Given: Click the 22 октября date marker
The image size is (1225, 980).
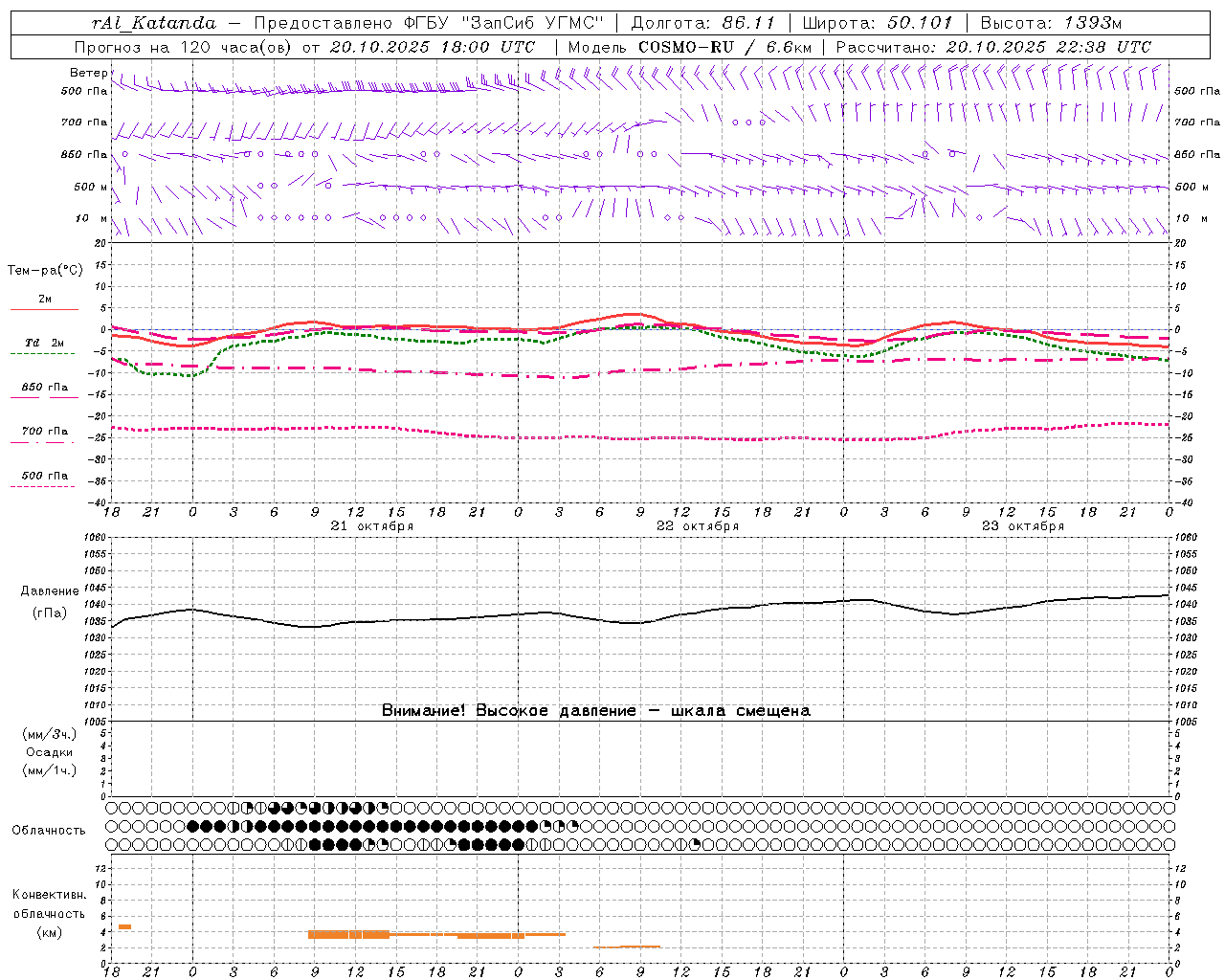Looking at the screenshot, I should (698, 526).
